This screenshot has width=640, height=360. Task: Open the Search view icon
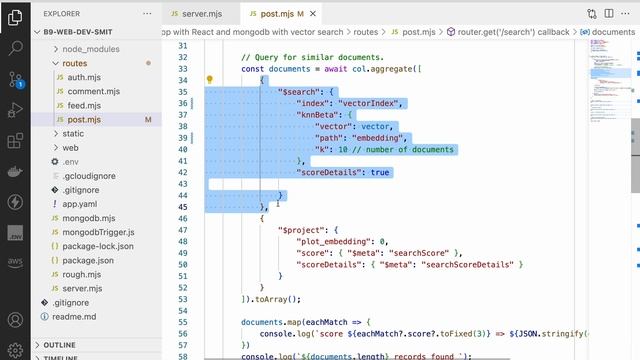pos(15,48)
